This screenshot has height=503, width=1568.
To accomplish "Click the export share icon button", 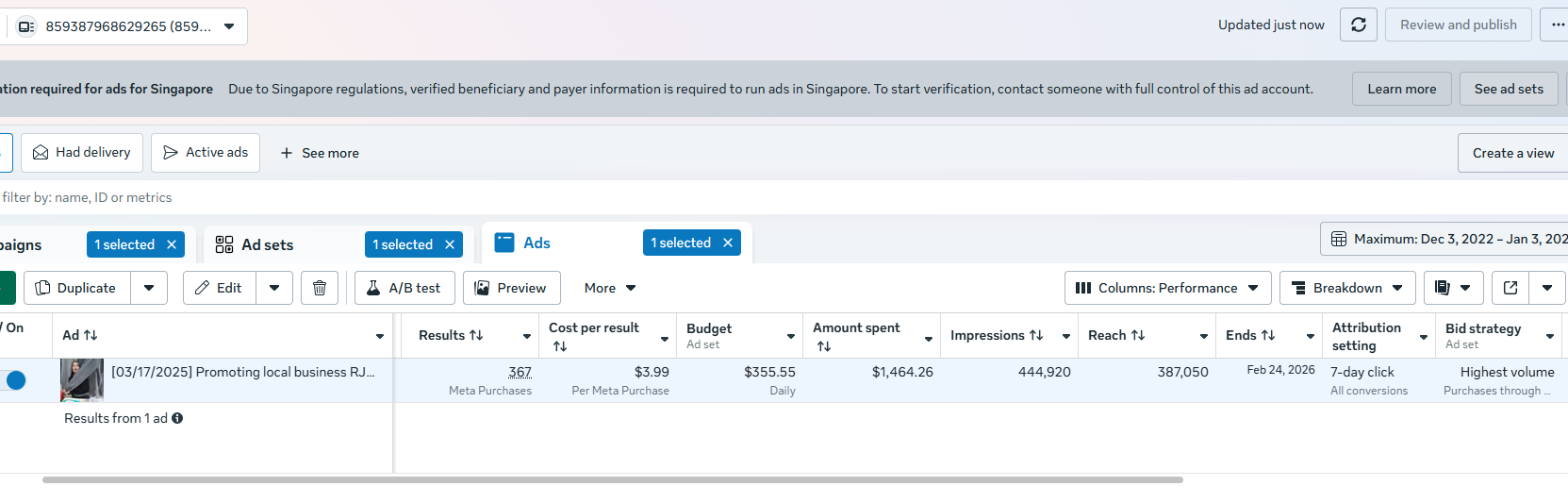I will click(1510, 288).
